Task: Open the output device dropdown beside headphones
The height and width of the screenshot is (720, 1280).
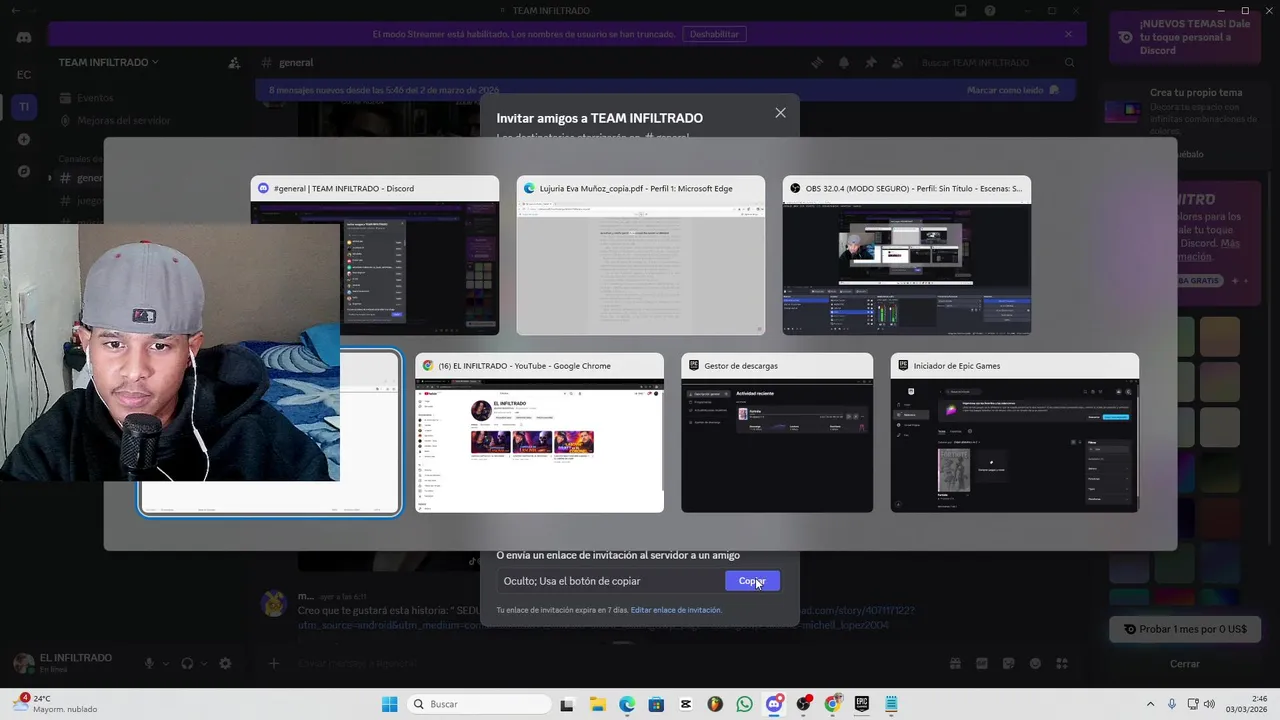Action: (x=203, y=663)
